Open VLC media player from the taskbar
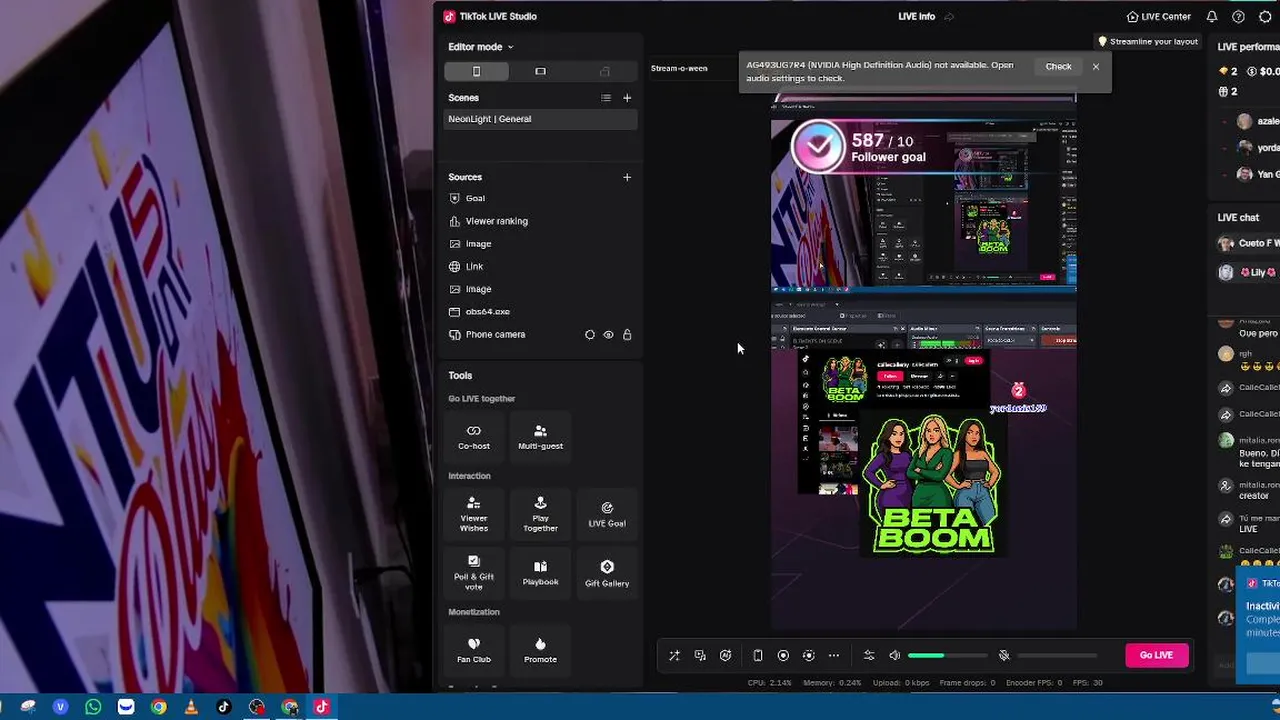The image size is (1280, 720). [191, 707]
